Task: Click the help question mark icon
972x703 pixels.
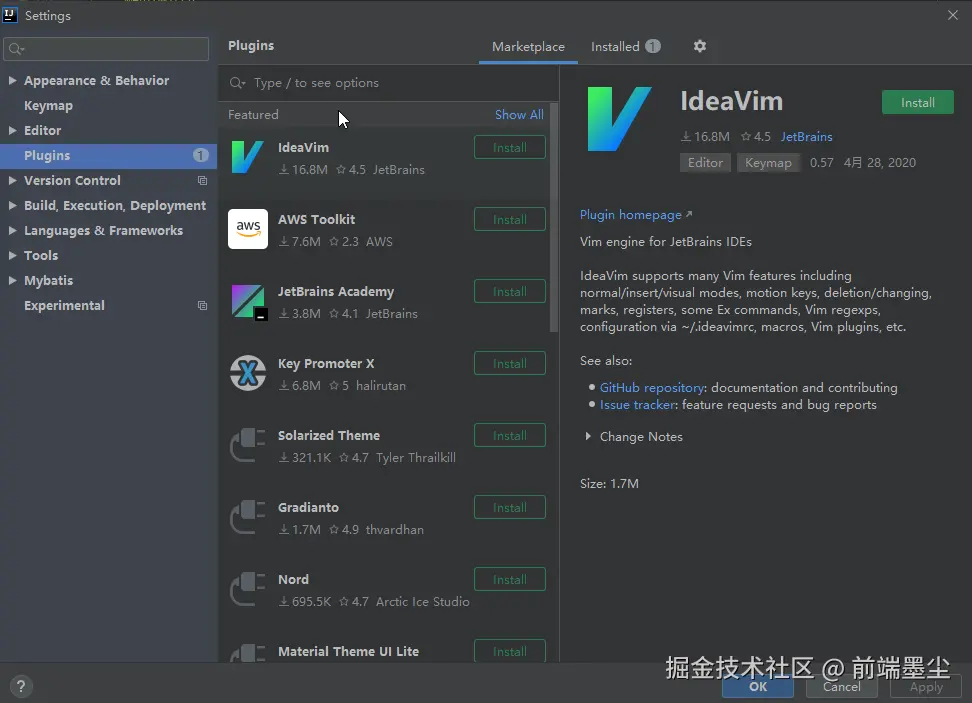Action: click(20, 686)
